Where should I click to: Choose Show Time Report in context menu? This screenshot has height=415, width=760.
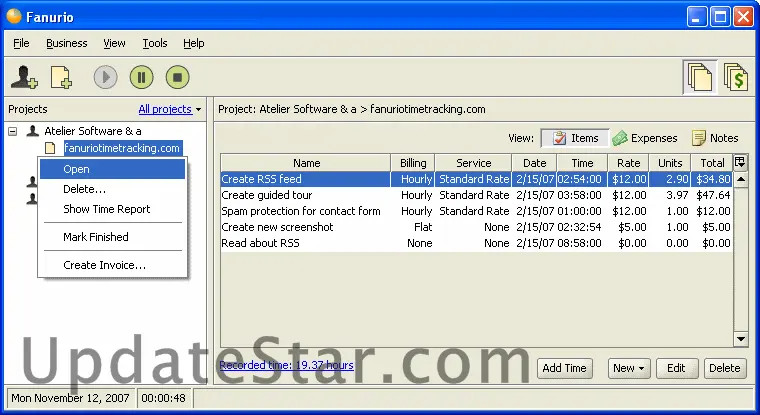(x=112, y=209)
